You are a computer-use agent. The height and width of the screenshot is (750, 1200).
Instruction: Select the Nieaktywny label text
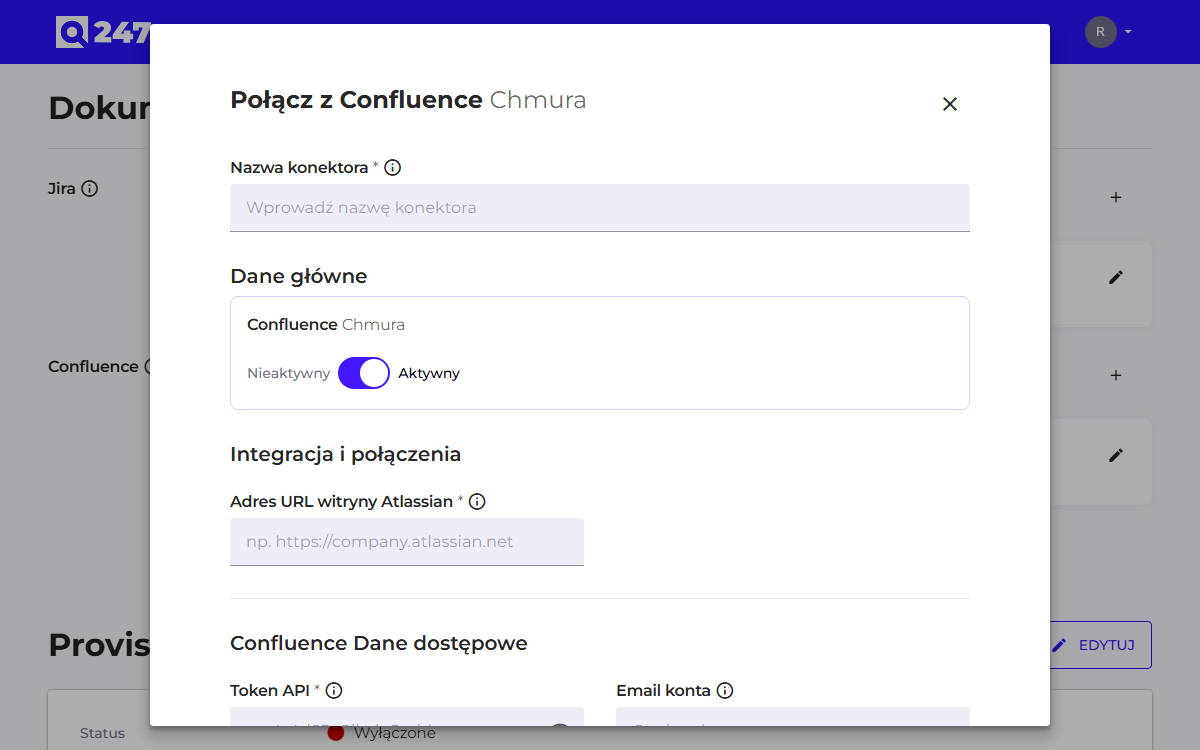[289, 373]
